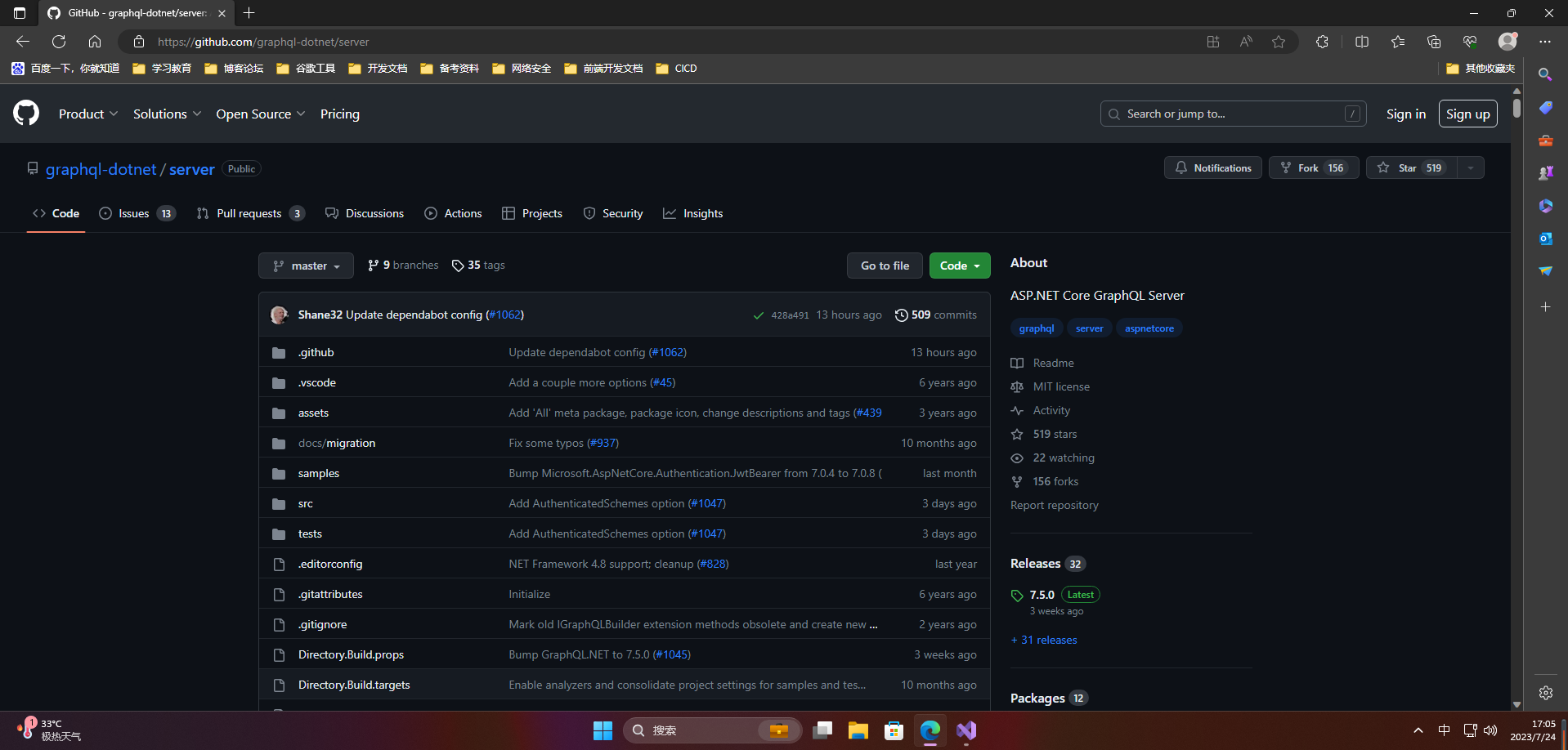Open the 学习教育 bookmarks folder

point(162,69)
